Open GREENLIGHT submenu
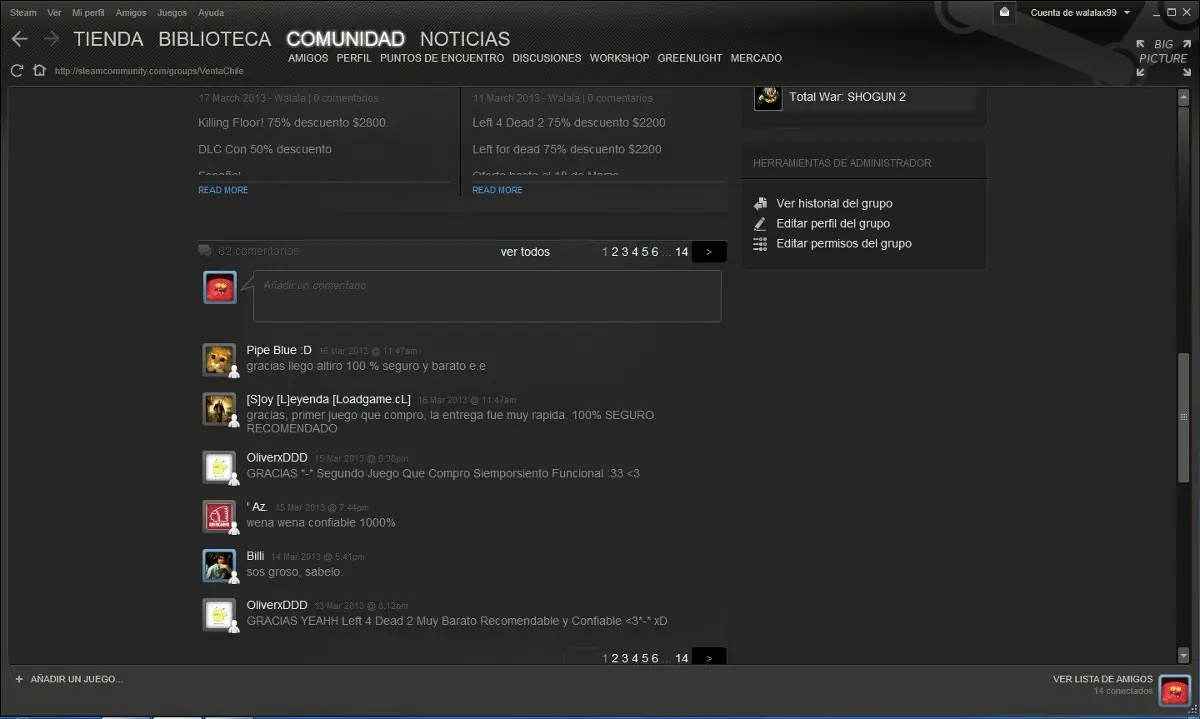1200x719 pixels. [690, 58]
